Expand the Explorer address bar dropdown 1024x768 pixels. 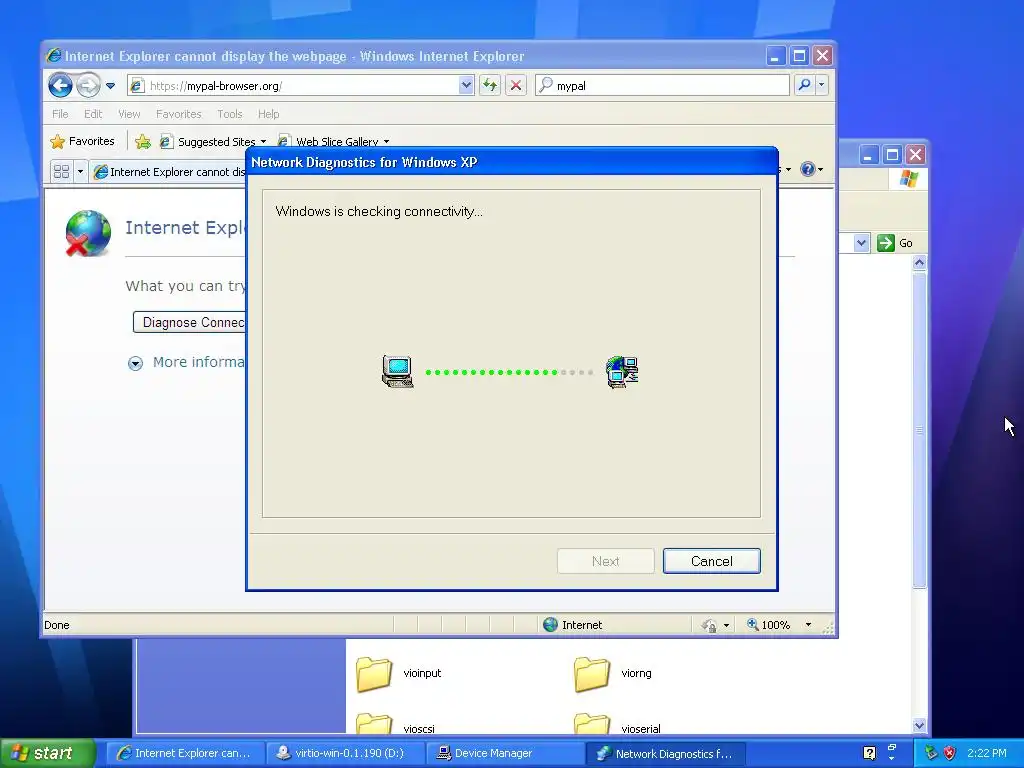pyautogui.click(x=861, y=243)
